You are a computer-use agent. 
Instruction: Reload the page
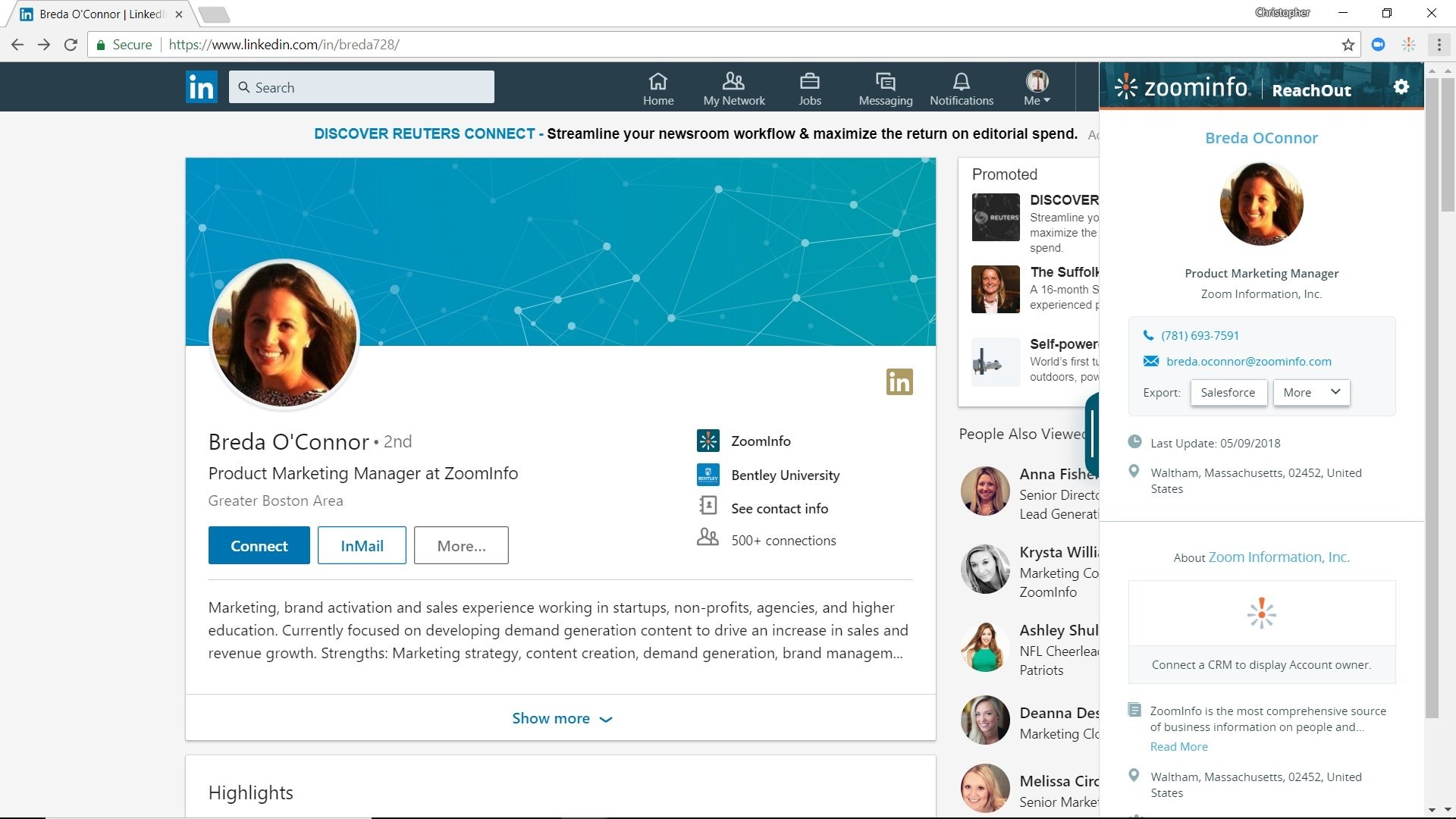click(x=71, y=45)
